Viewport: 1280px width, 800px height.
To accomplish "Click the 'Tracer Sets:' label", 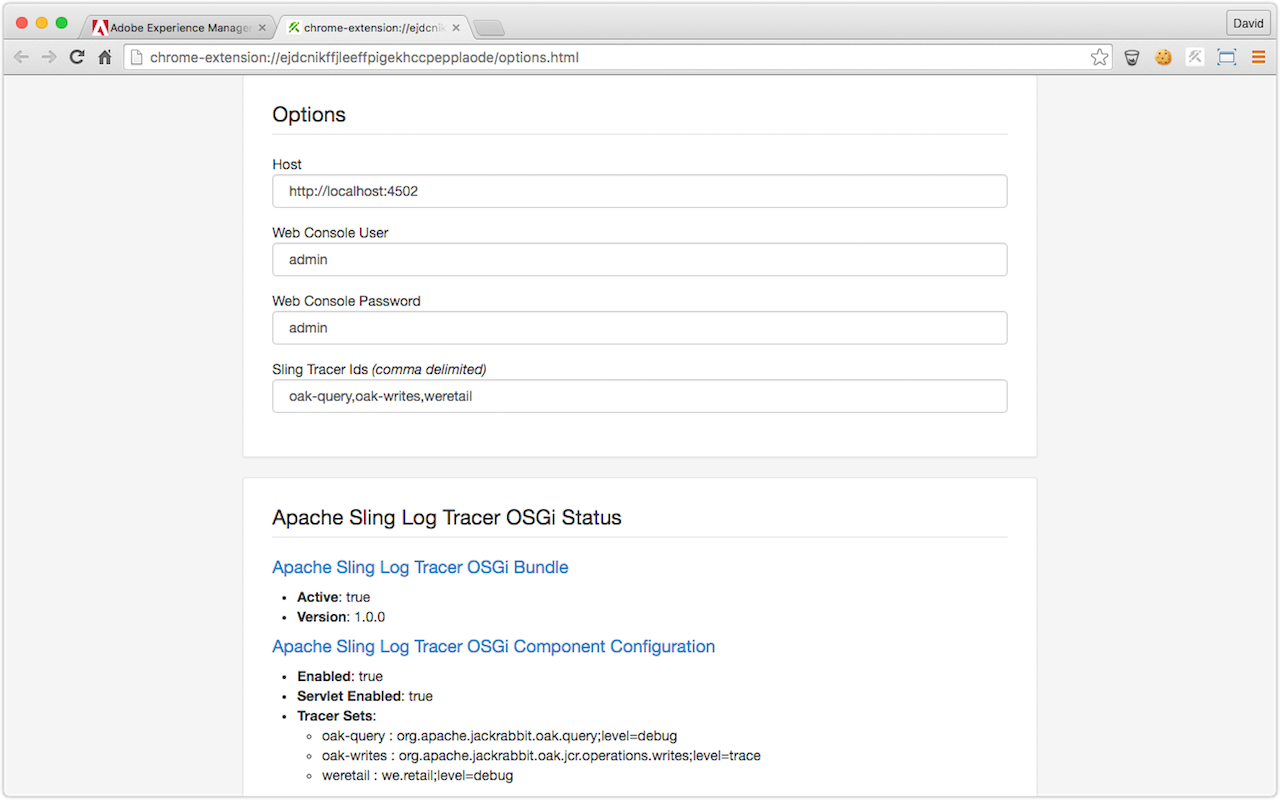I will click(337, 716).
